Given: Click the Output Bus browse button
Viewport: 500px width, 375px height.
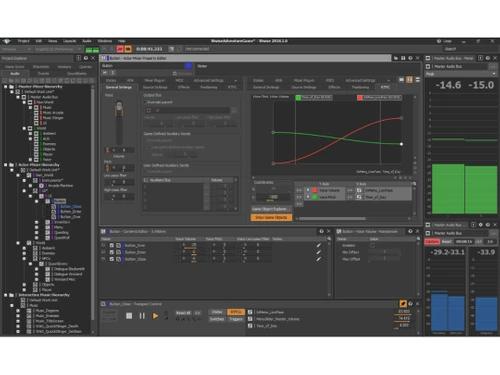Looking at the screenshot, I should 234,110.
